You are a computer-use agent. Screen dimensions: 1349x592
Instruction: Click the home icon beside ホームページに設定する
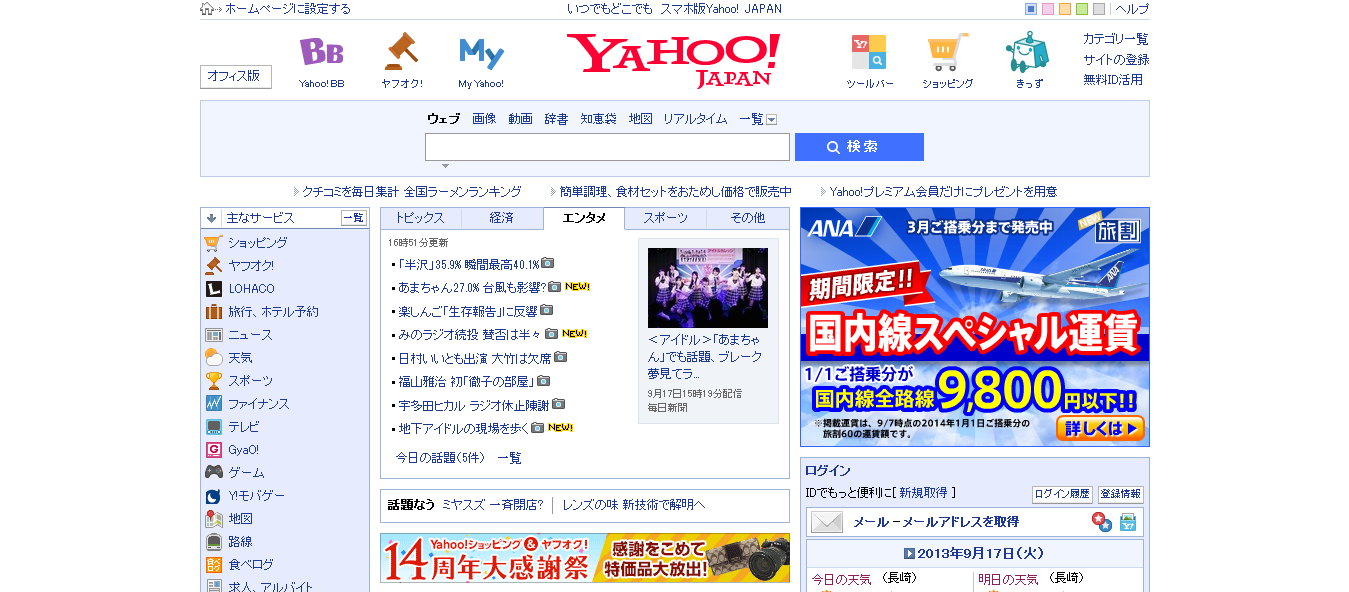coord(206,9)
